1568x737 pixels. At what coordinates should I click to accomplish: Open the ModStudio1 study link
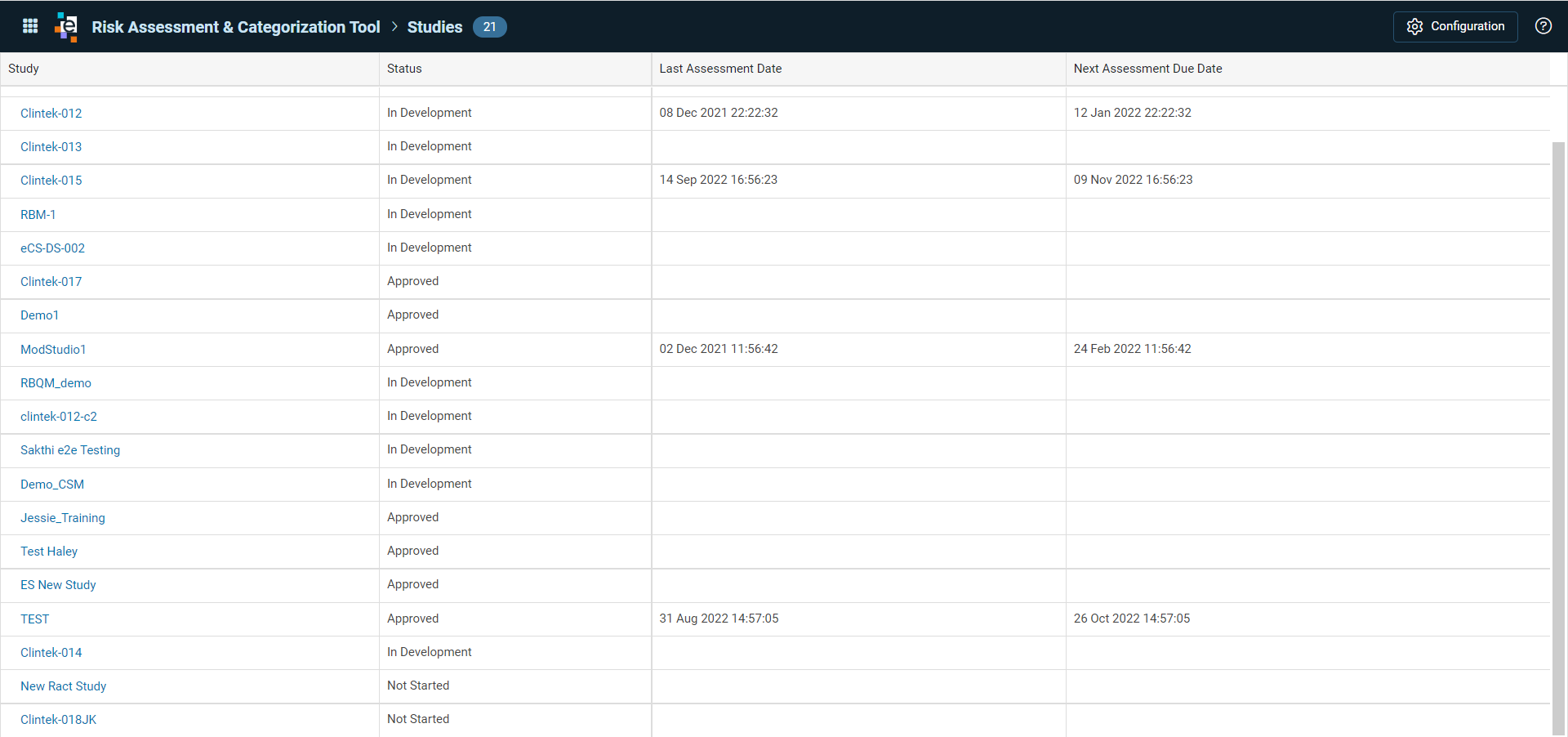[x=53, y=350]
